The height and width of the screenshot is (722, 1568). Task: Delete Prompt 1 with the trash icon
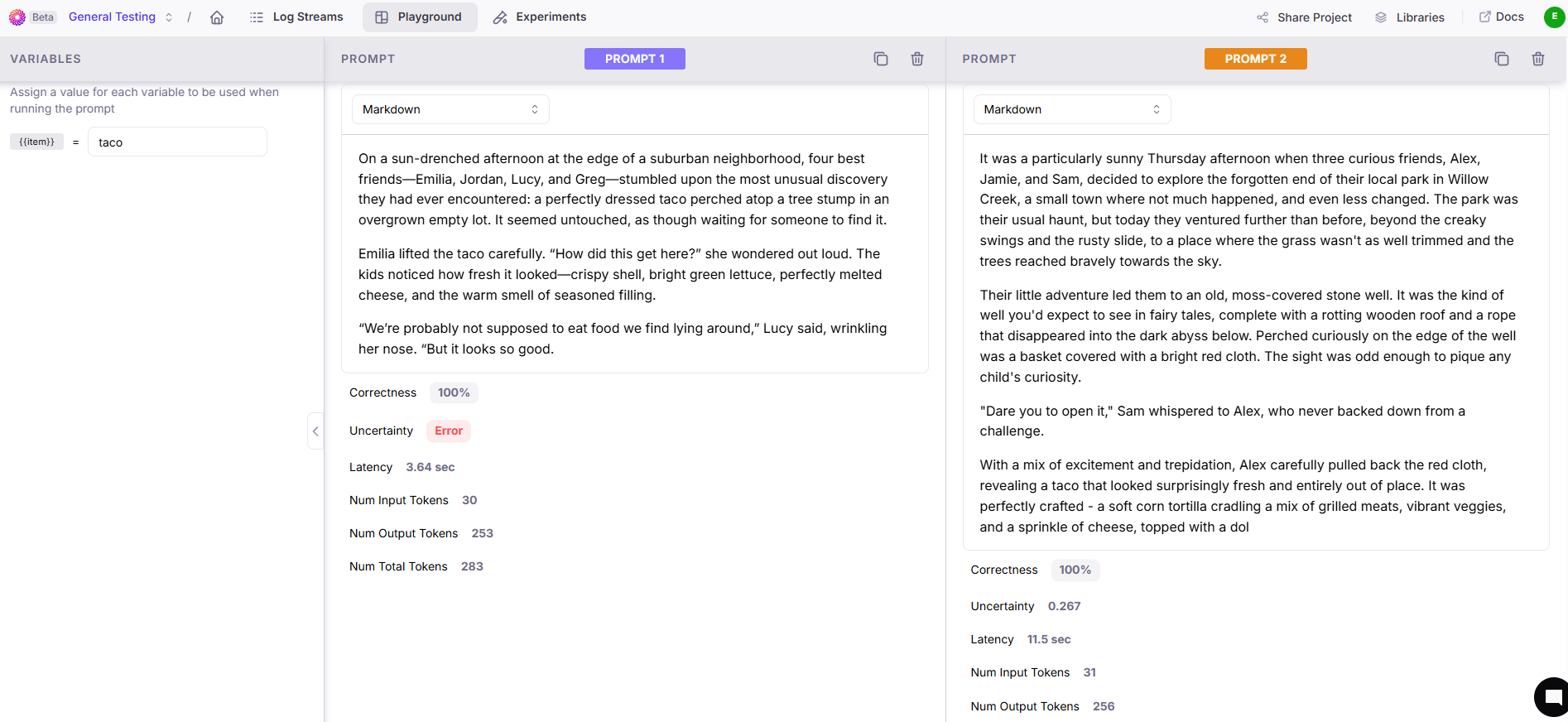point(917,59)
